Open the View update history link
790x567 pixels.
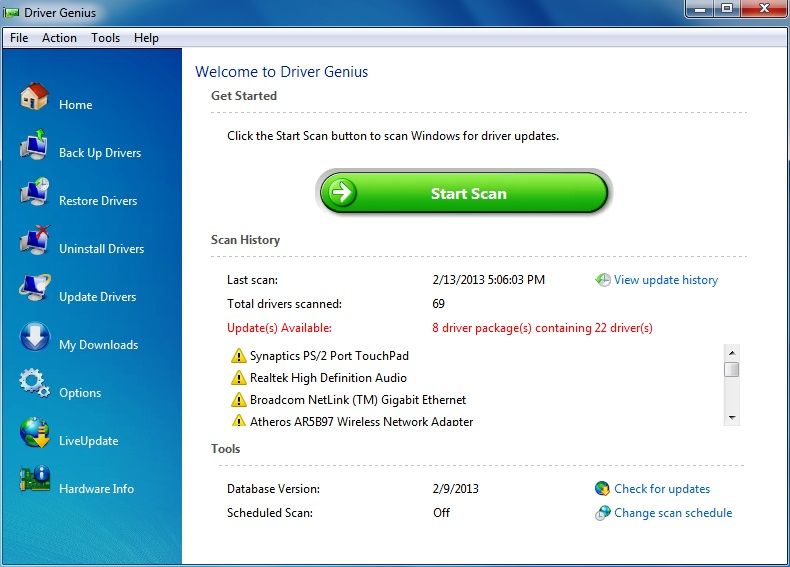coord(666,280)
